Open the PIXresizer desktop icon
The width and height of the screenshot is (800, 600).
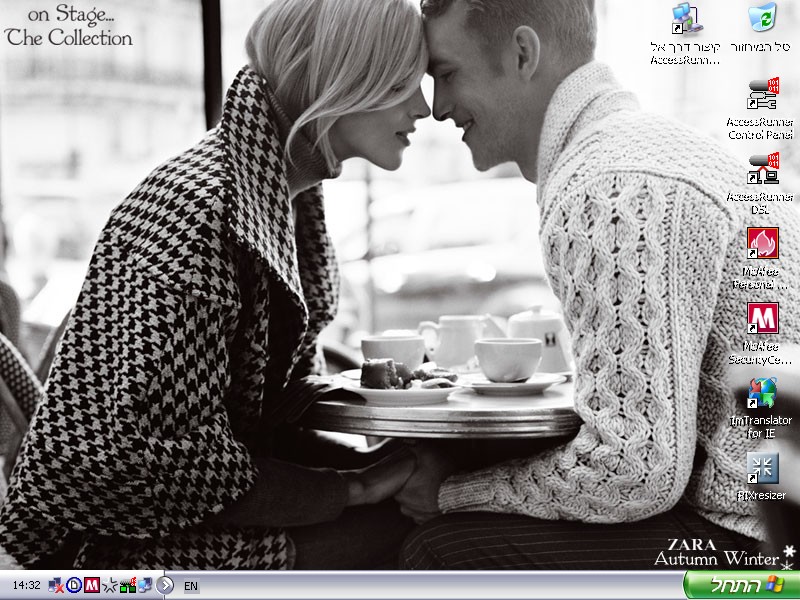pos(762,467)
